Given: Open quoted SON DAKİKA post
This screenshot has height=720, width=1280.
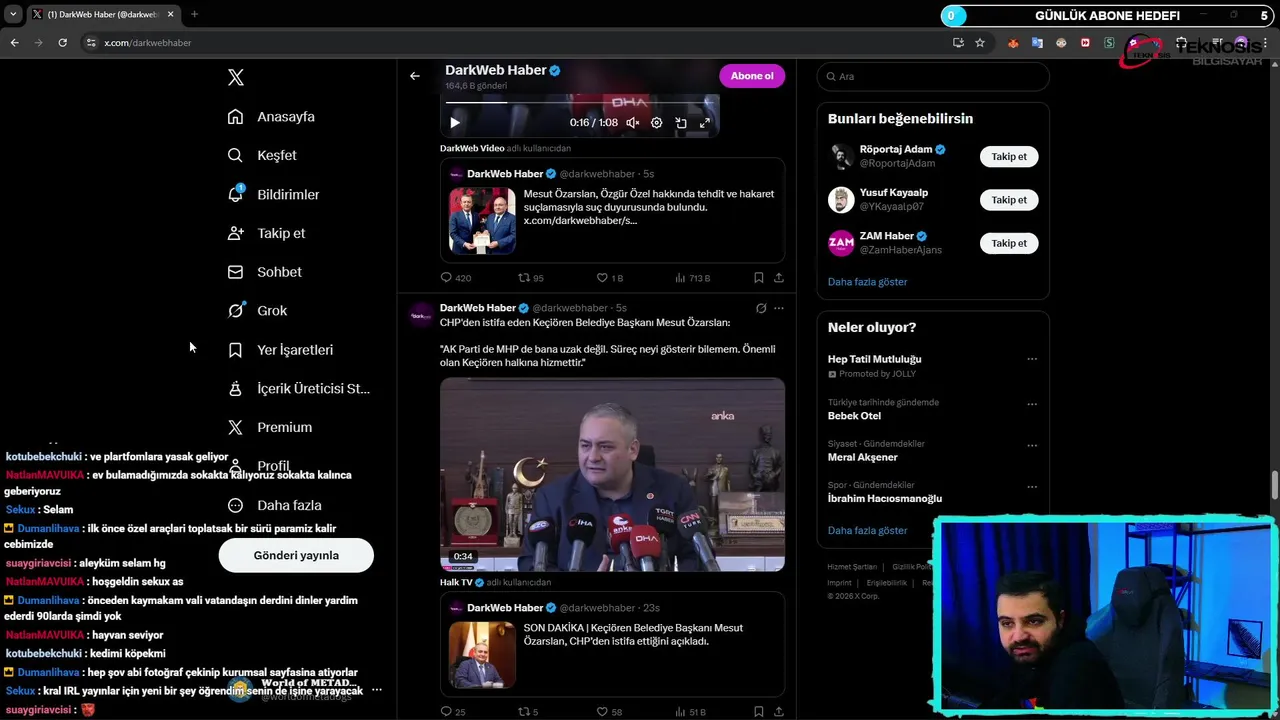Looking at the screenshot, I should pos(612,644).
